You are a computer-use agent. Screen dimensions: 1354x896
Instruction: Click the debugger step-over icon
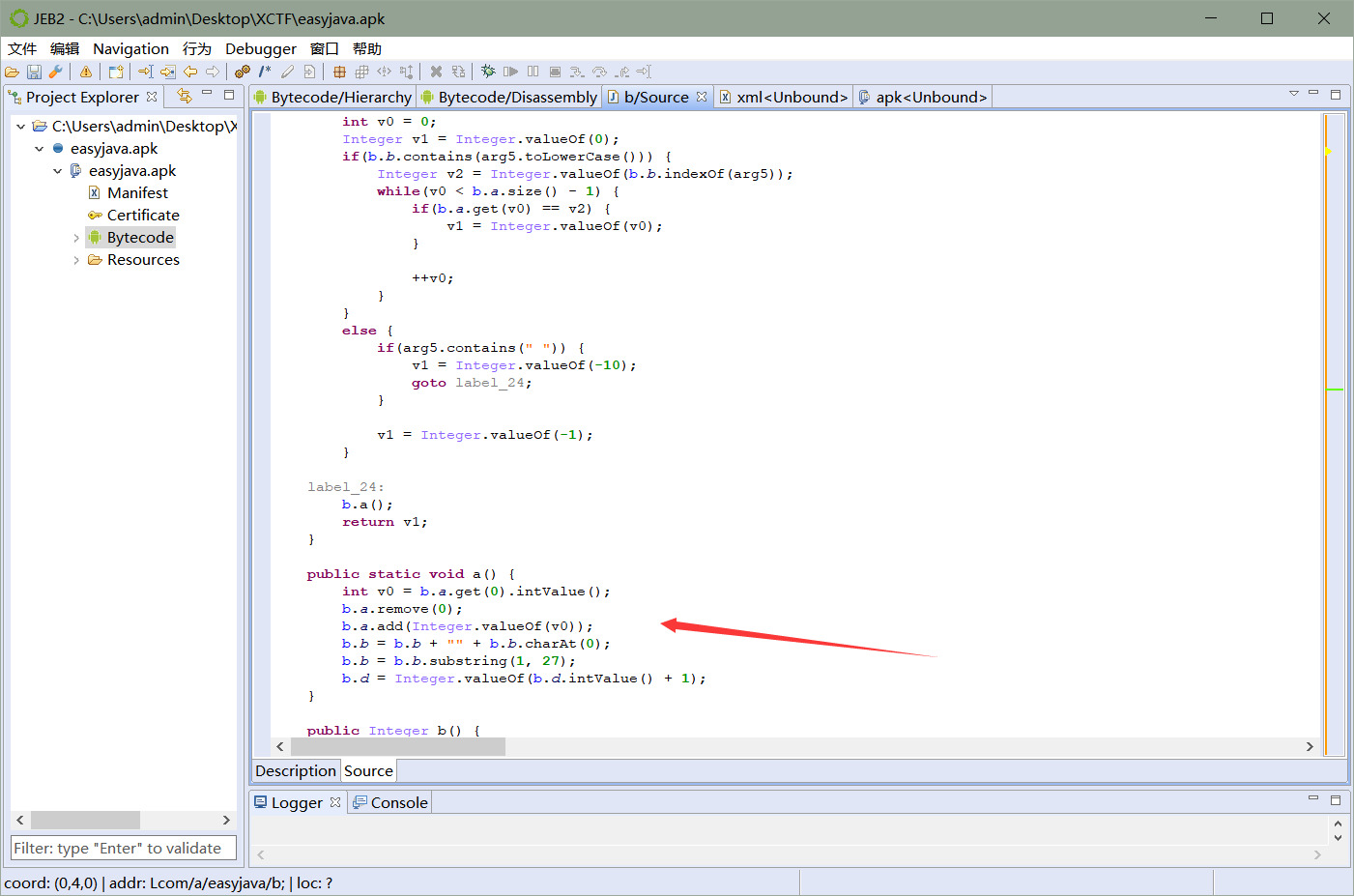click(x=599, y=72)
